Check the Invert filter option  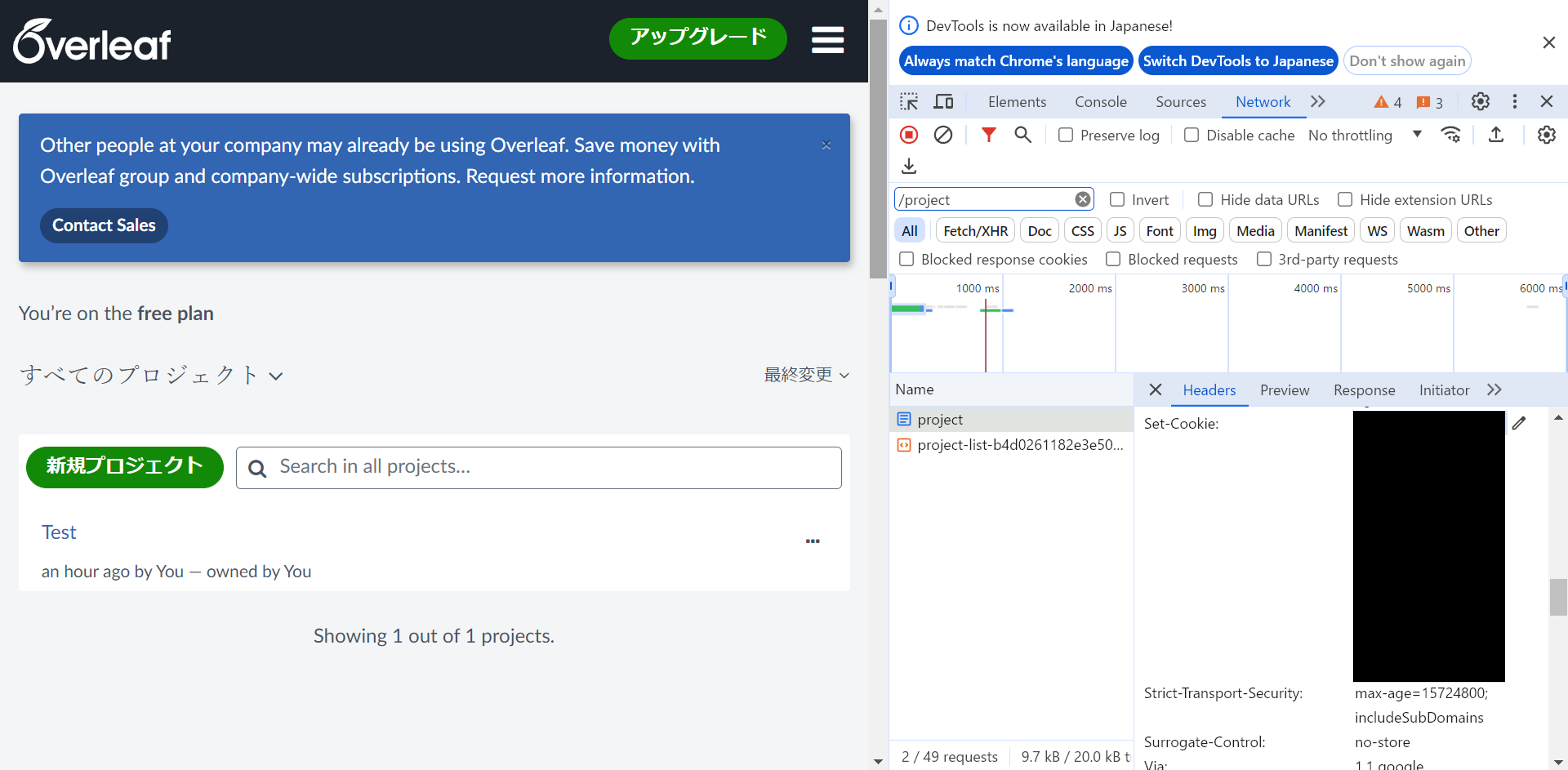pos(1117,200)
